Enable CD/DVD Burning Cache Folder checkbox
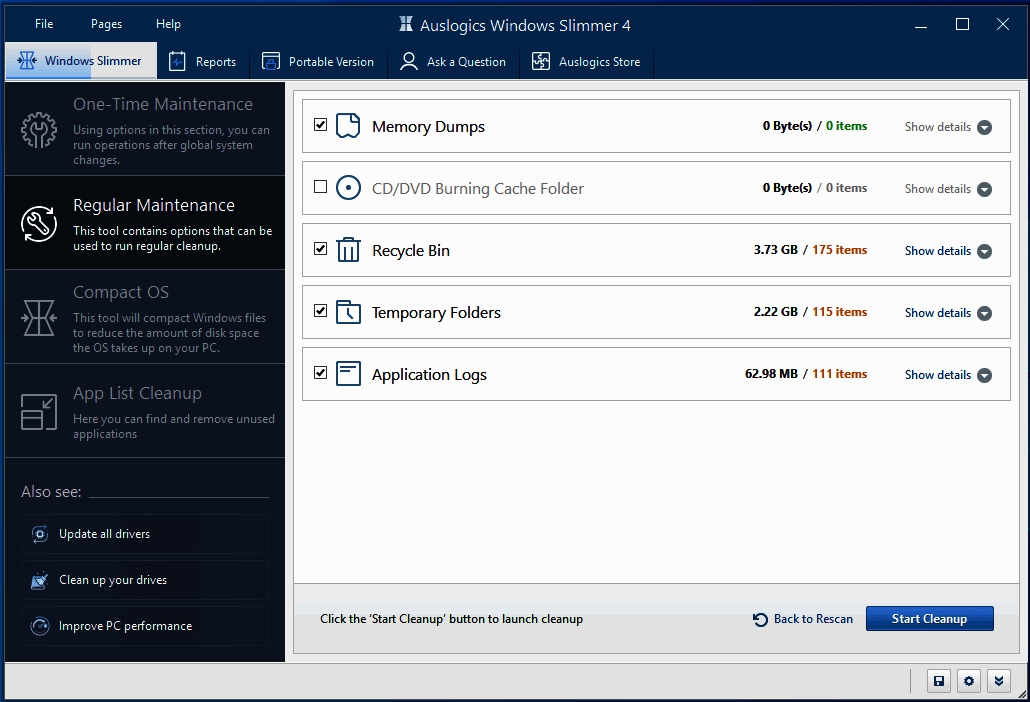 coord(320,187)
